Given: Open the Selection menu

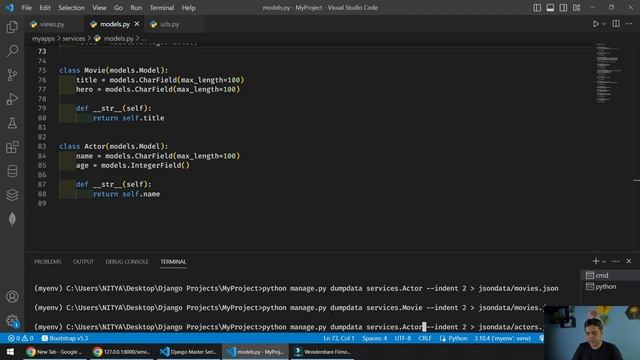Looking at the screenshot, I should (71, 8).
